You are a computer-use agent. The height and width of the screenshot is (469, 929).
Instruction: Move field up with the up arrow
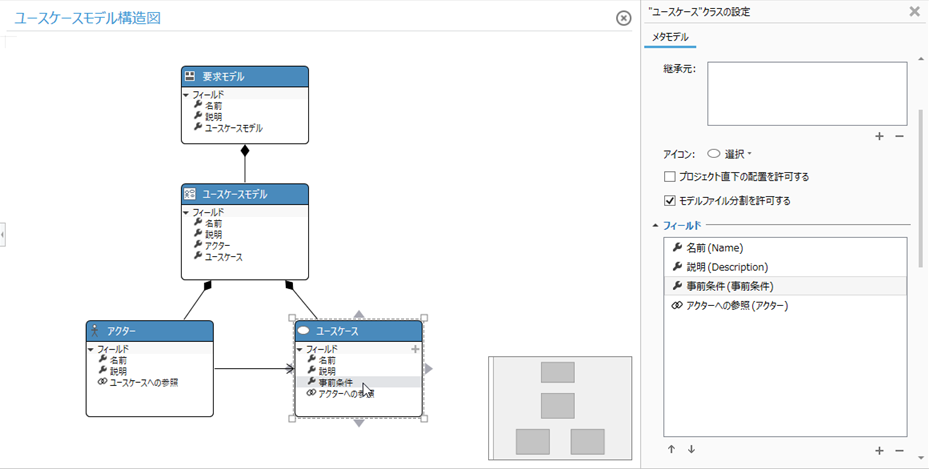pos(671,450)
